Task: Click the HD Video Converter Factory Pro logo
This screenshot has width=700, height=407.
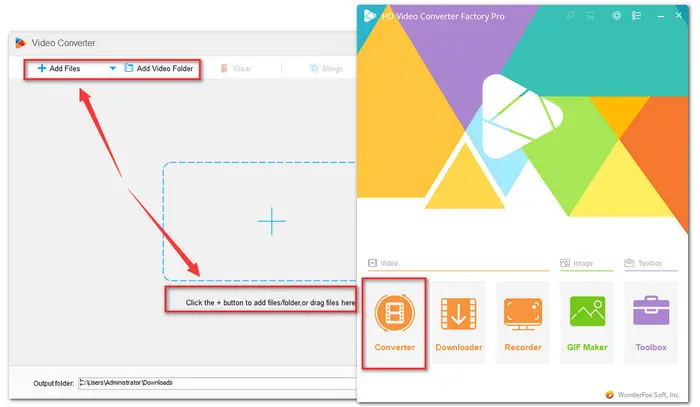Action: [369, 16]
